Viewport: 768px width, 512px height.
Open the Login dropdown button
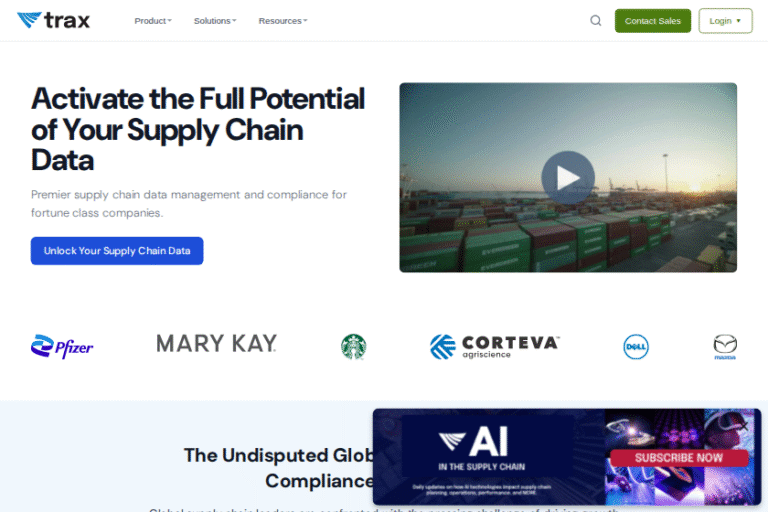(x=725, y=21)
